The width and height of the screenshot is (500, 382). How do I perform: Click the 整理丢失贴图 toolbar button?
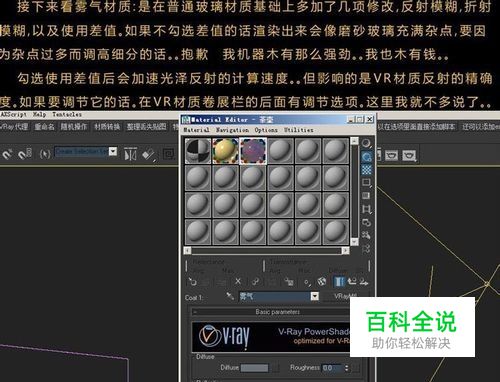click(146, 127)
